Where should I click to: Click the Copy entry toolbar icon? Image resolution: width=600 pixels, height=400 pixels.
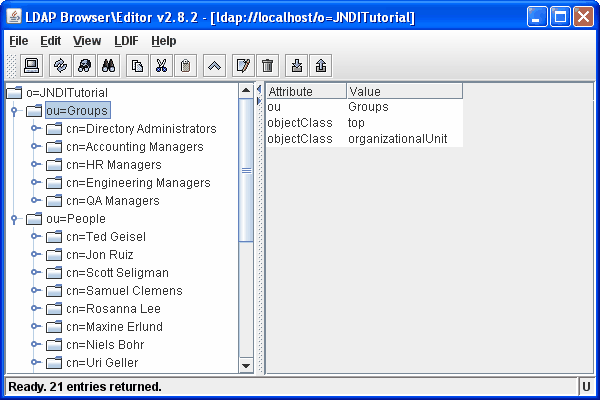tap(137, 66)
